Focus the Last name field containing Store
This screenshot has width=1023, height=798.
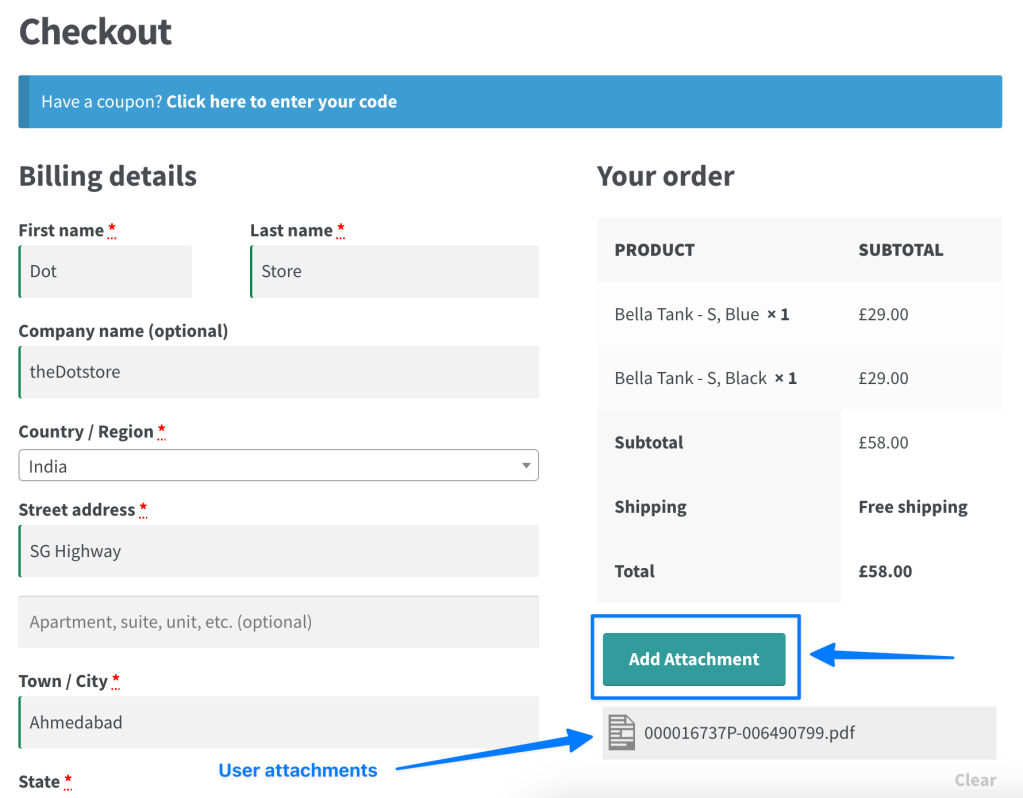394,272
